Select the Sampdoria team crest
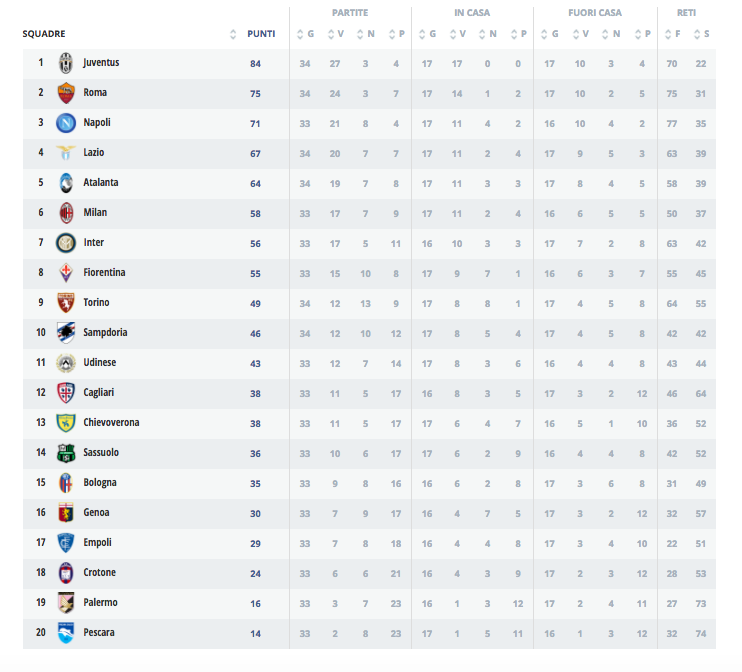The height and width of the screenshot is (672, 742). click(66, 333)
